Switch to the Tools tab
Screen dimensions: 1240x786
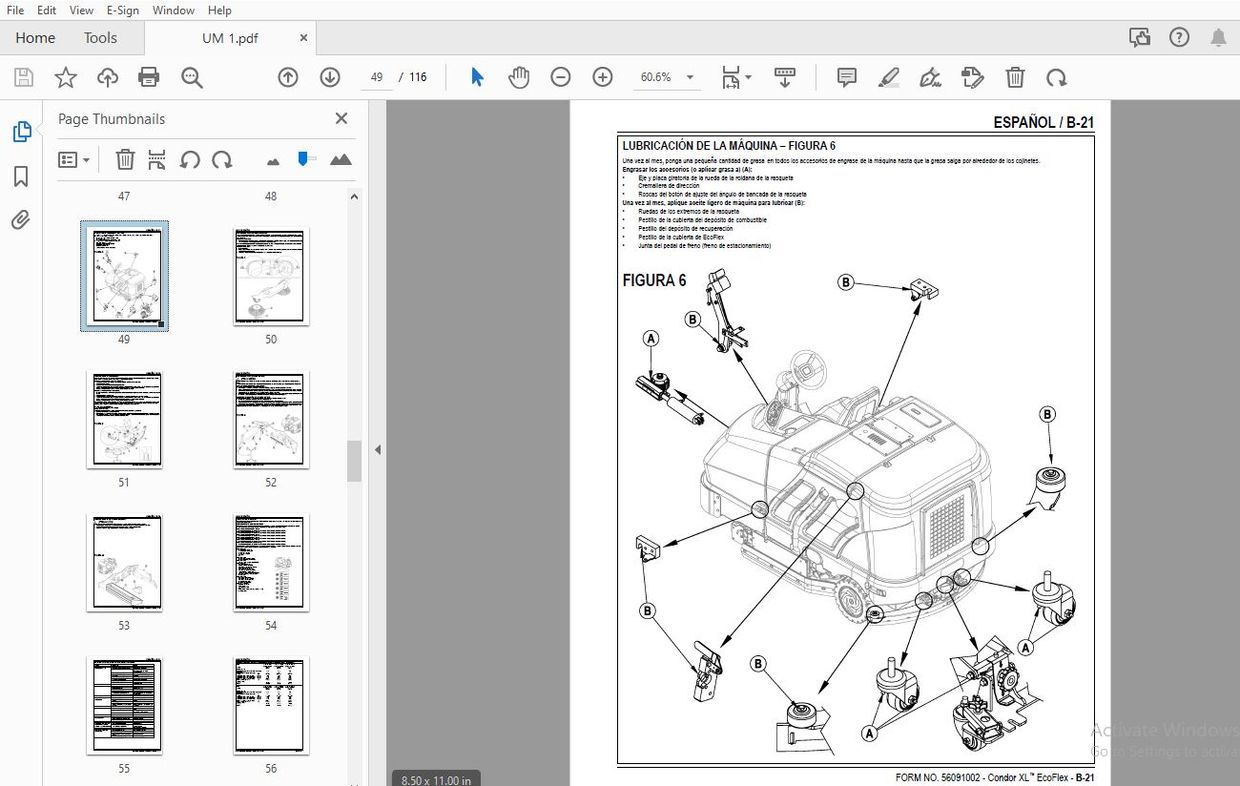pyautogui.click(x=100, y=37)
